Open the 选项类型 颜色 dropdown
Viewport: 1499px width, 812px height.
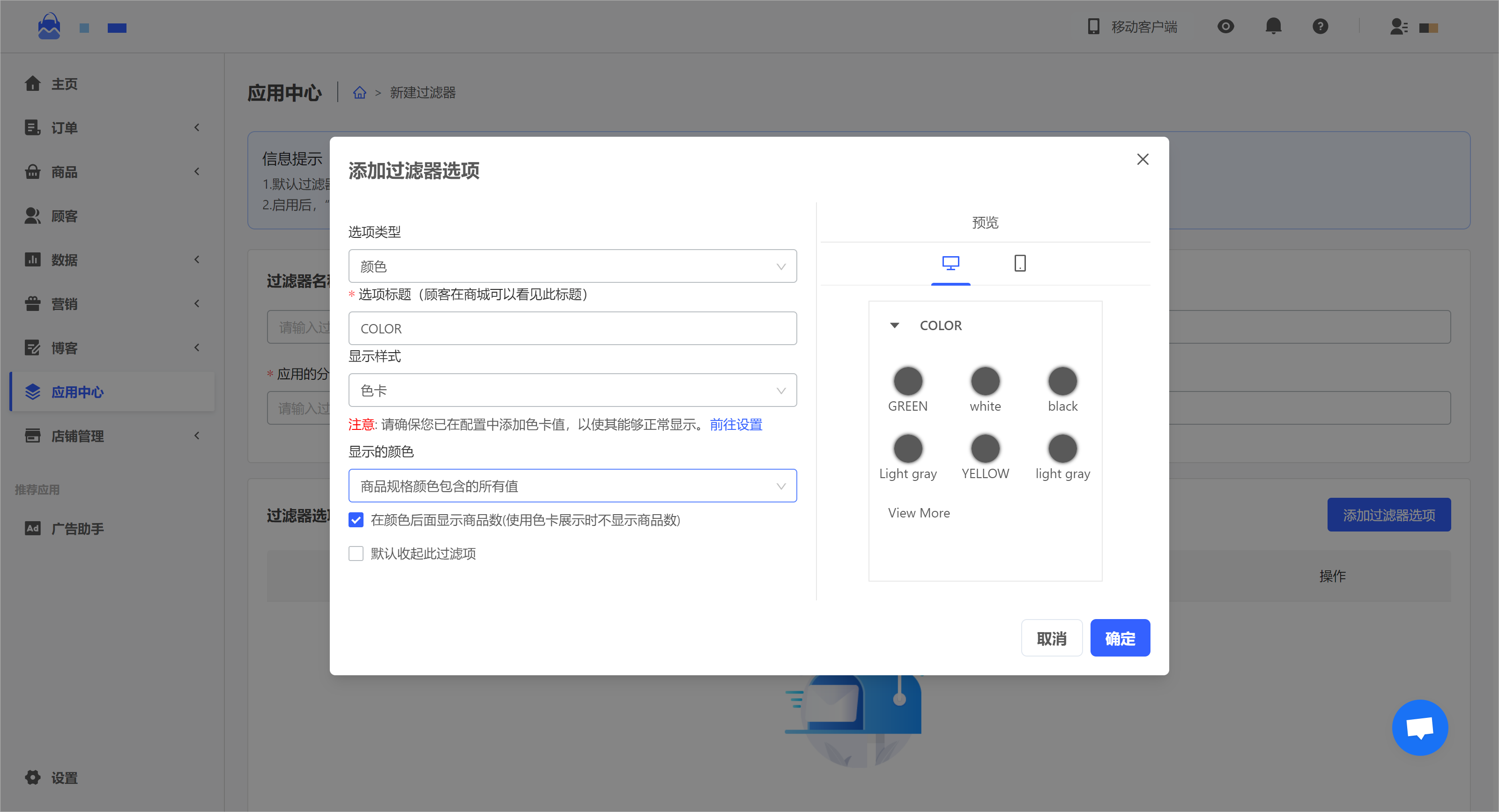[572, 266]
